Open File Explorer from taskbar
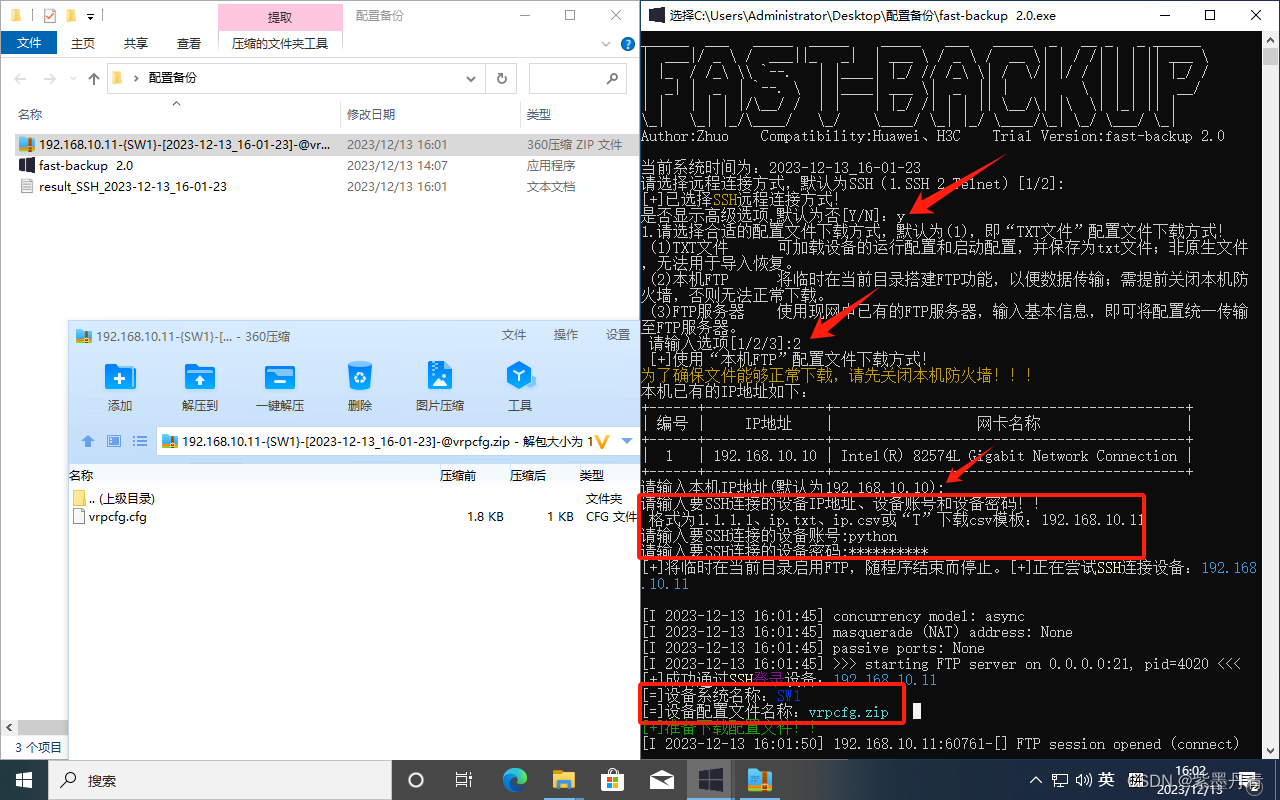Image resolution: width=1280 pixels, height=800 pixels. (563, 780)
